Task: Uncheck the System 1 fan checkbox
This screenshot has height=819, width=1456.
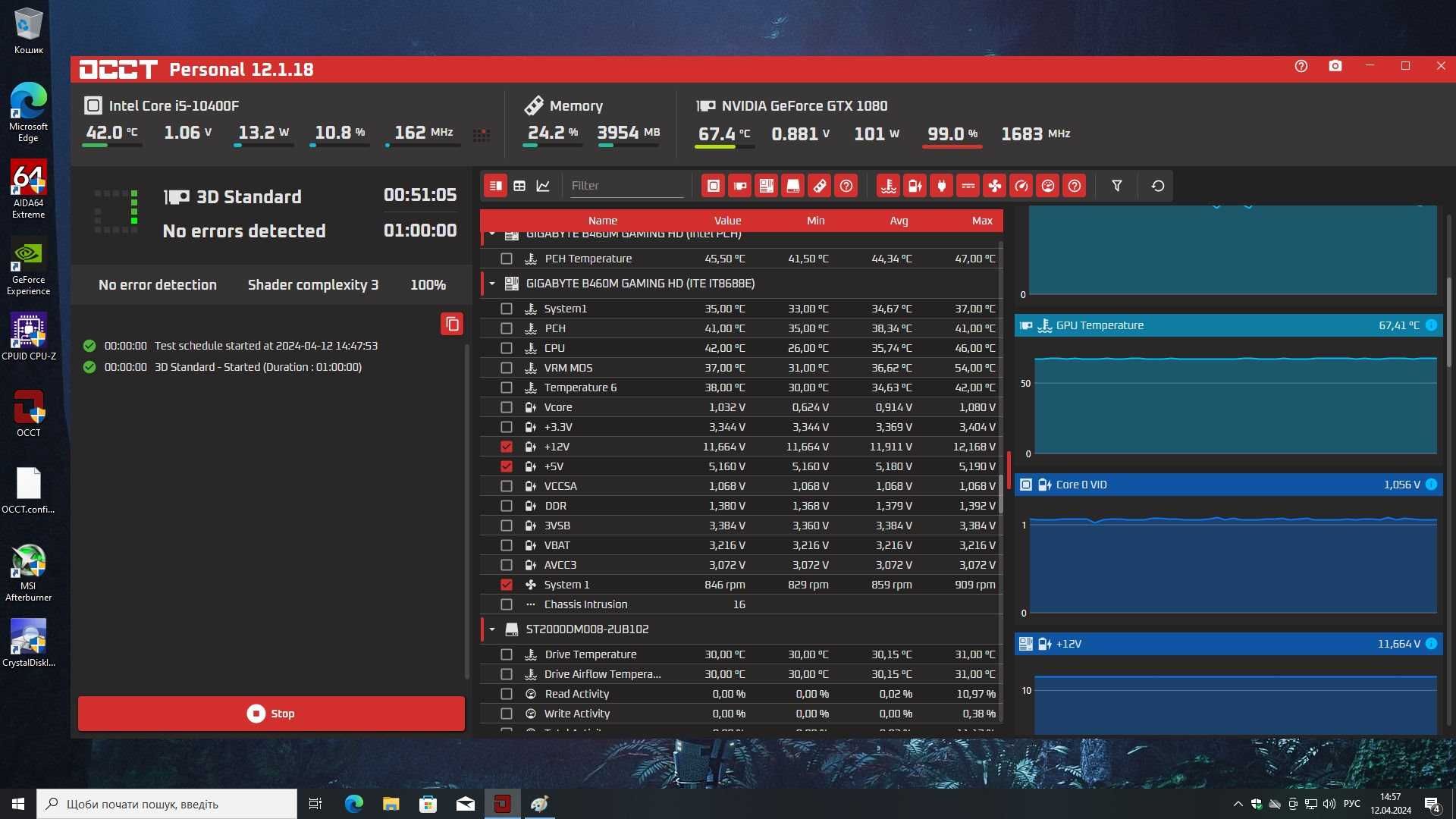Action: (507, 585)
